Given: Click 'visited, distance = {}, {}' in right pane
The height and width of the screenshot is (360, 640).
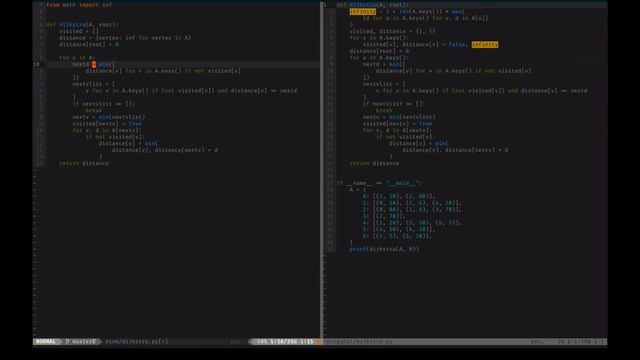Looking at the screenshot, I should tap(392, 31).
